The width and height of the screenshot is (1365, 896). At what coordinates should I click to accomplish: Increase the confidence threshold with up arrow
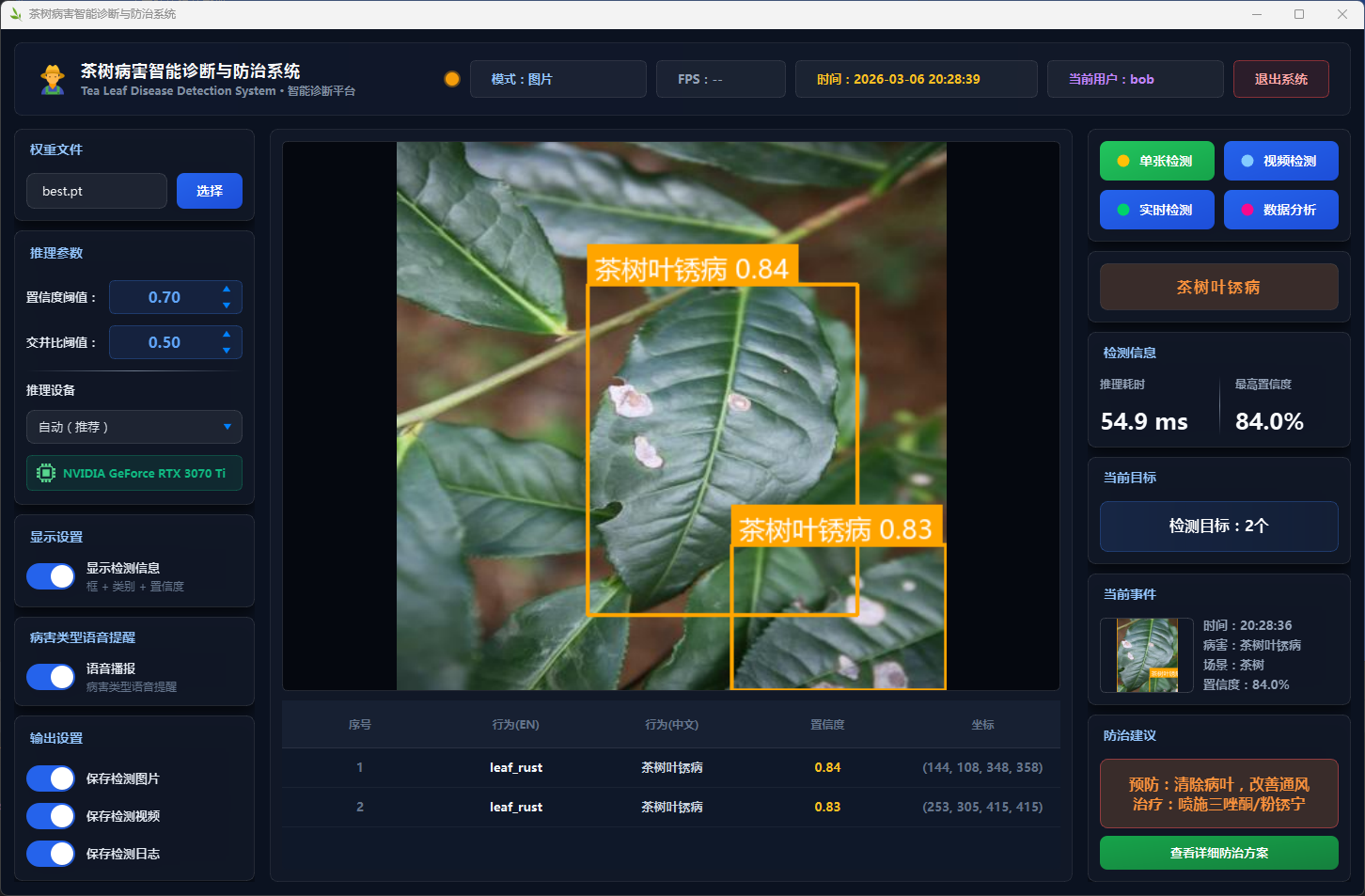(227, 289)
